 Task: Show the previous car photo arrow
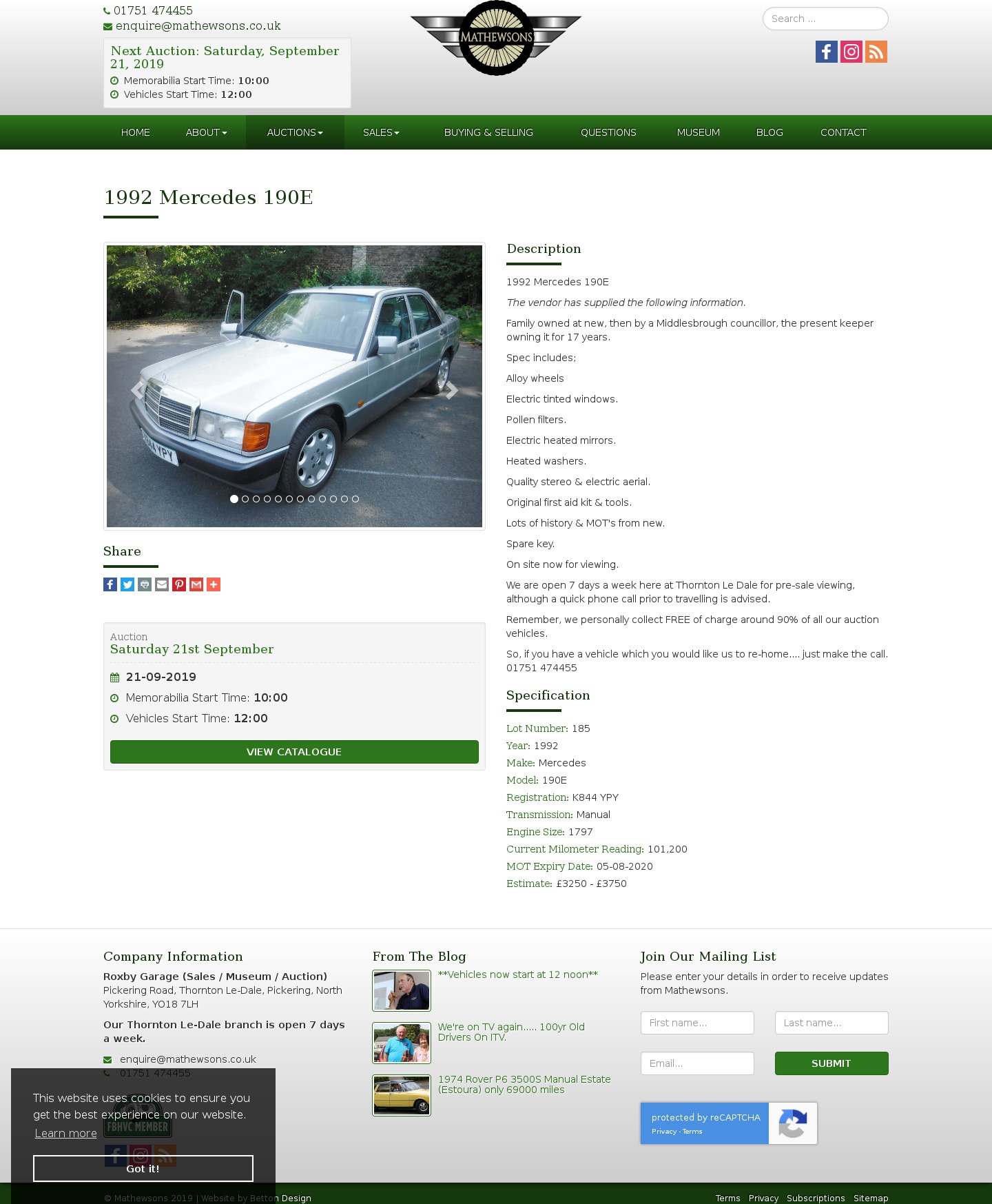coord(138,390)
